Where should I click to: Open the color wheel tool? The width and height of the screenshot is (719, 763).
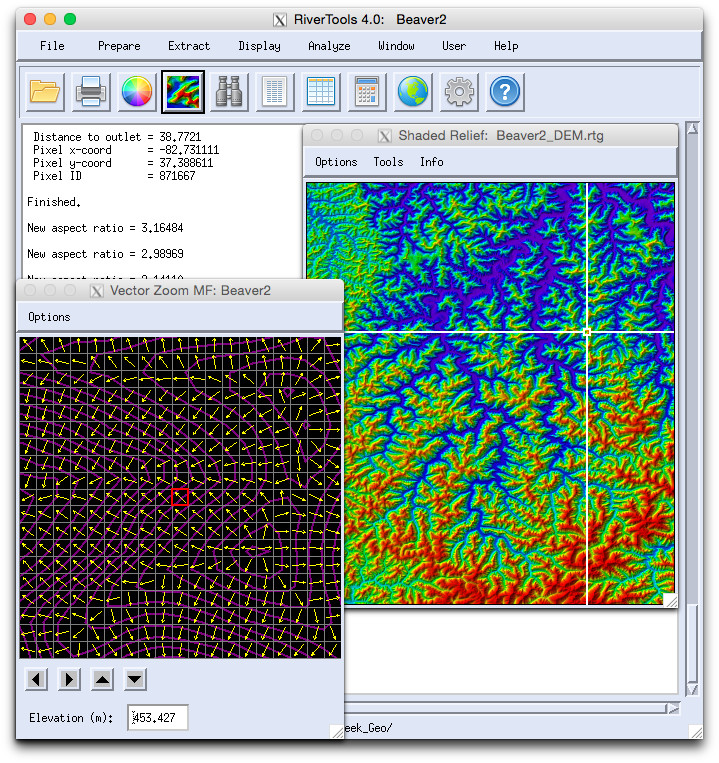coord(137,92)
